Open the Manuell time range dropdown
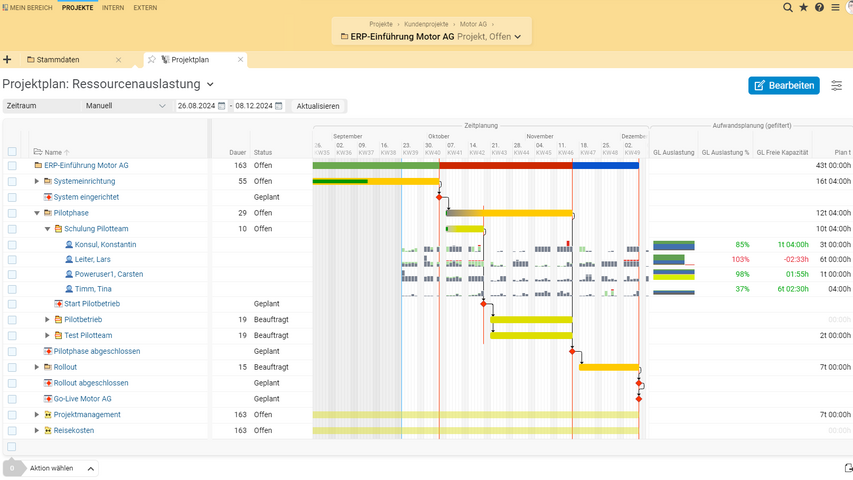The width and height of the screenshot is (853, 480). tap(126, 106)
